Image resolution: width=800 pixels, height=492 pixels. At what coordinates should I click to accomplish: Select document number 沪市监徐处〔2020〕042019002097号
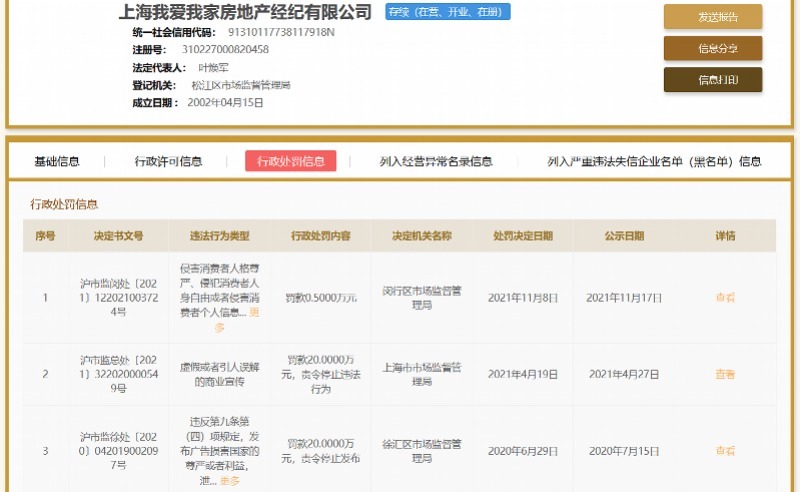click(x=118, y=451)
